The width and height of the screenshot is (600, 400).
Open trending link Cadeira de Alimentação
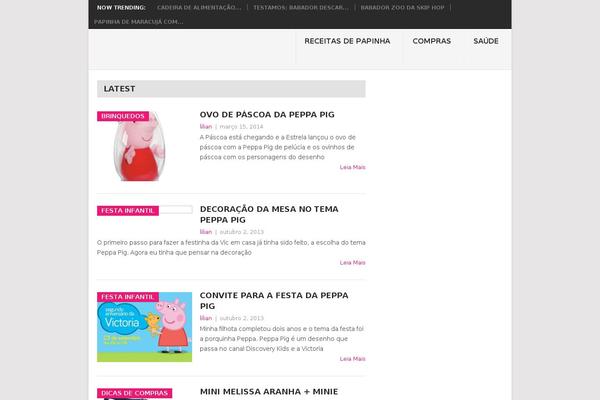click(199, 8)
